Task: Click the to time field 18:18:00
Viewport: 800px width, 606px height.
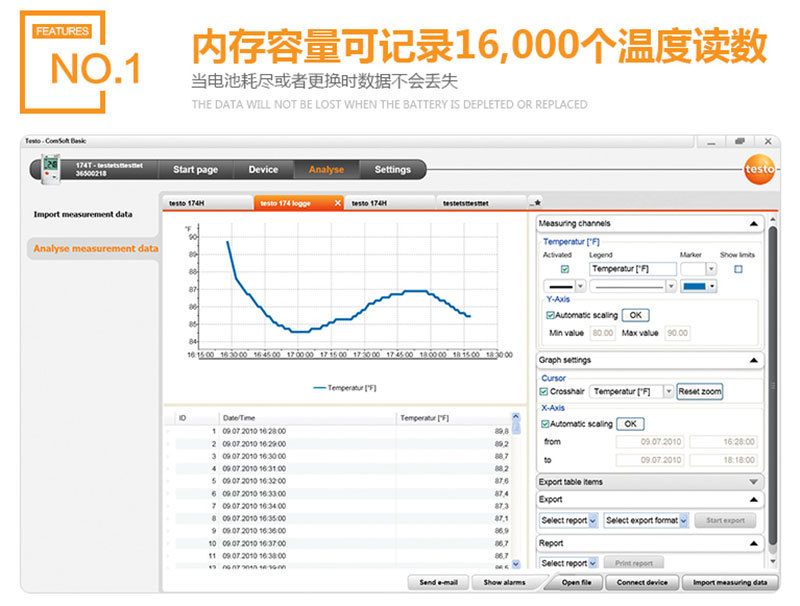Action: (x=722, y=460)
